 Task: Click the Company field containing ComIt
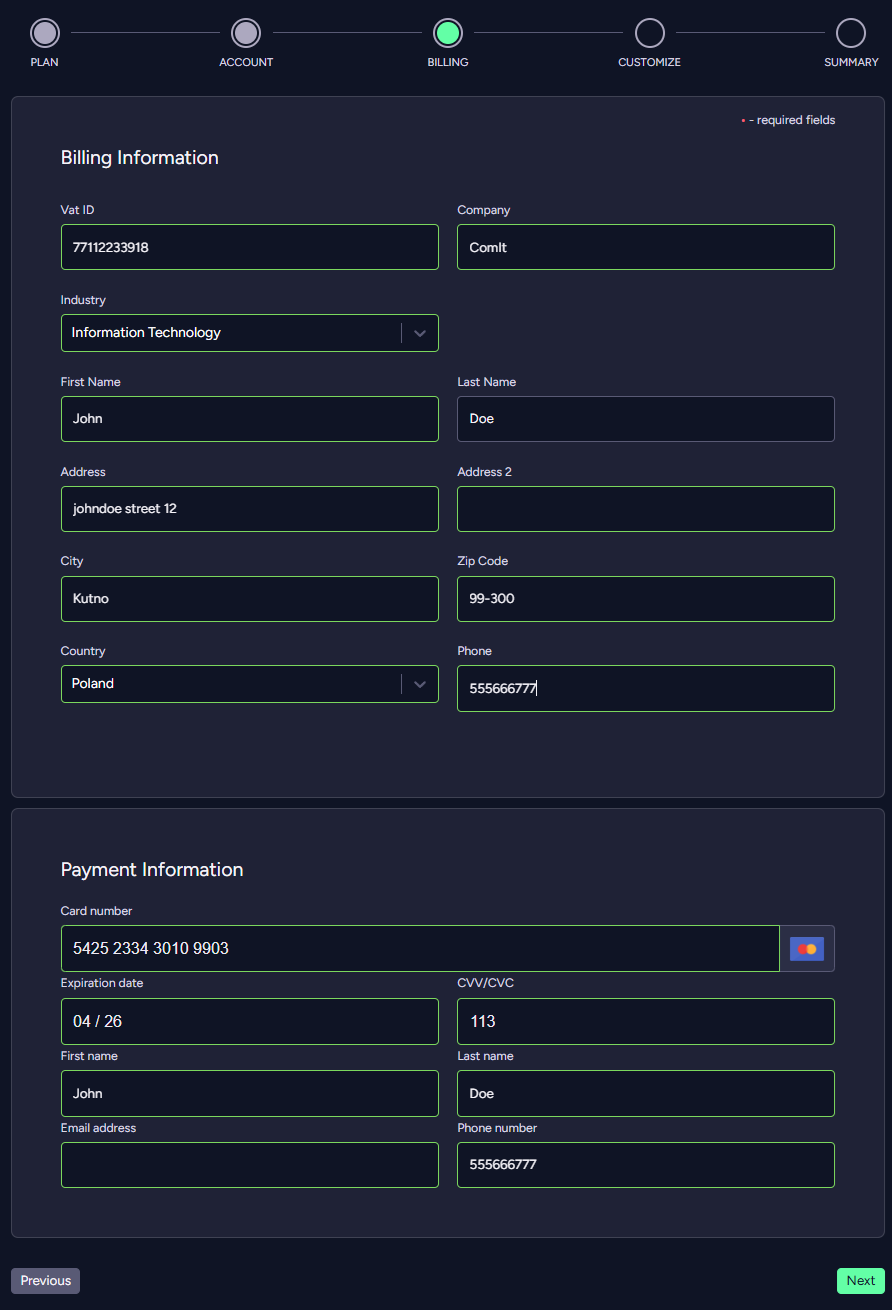click(645, 247)
